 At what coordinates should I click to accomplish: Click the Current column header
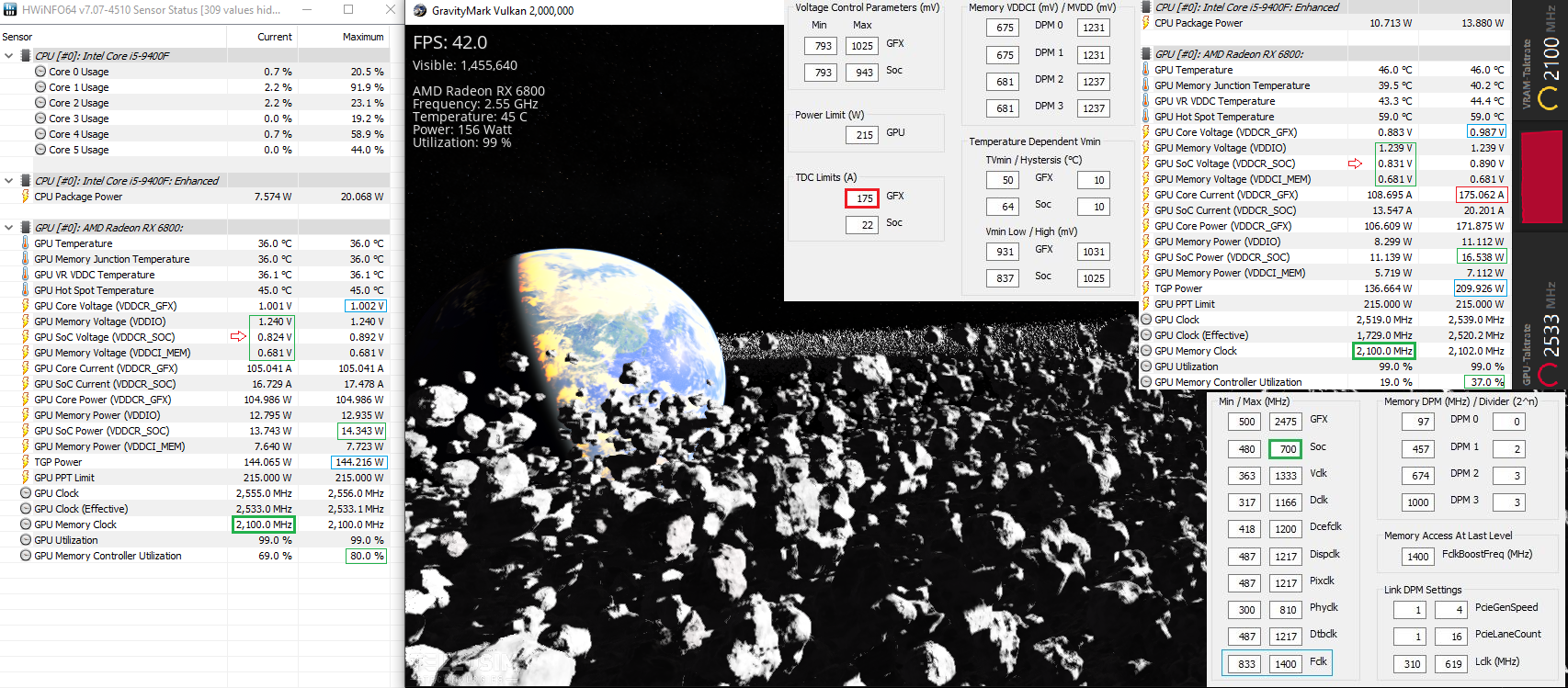275,37
